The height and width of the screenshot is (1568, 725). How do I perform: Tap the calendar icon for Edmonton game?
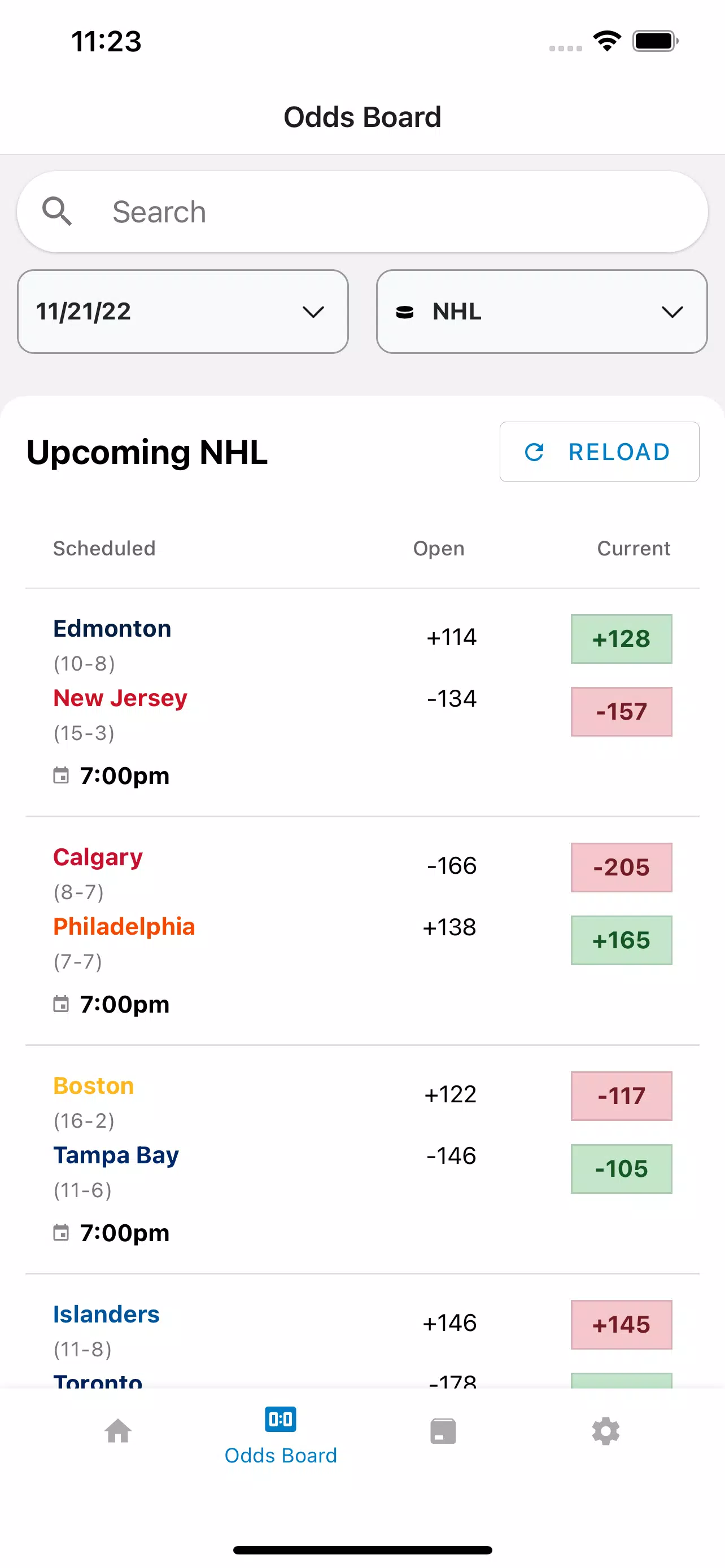tap(61, 776)
